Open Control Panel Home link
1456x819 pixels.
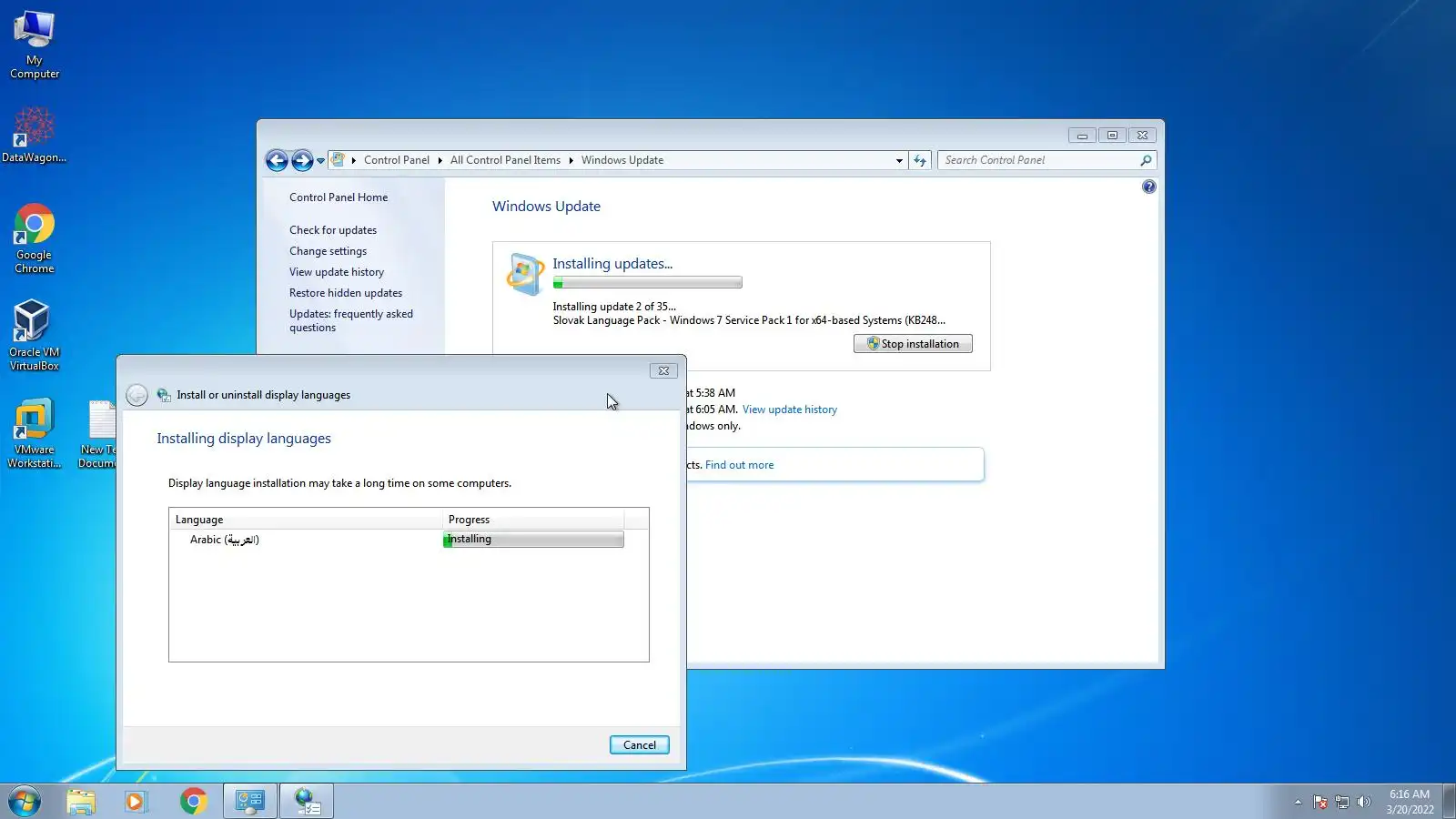click(x=339, y=197)
